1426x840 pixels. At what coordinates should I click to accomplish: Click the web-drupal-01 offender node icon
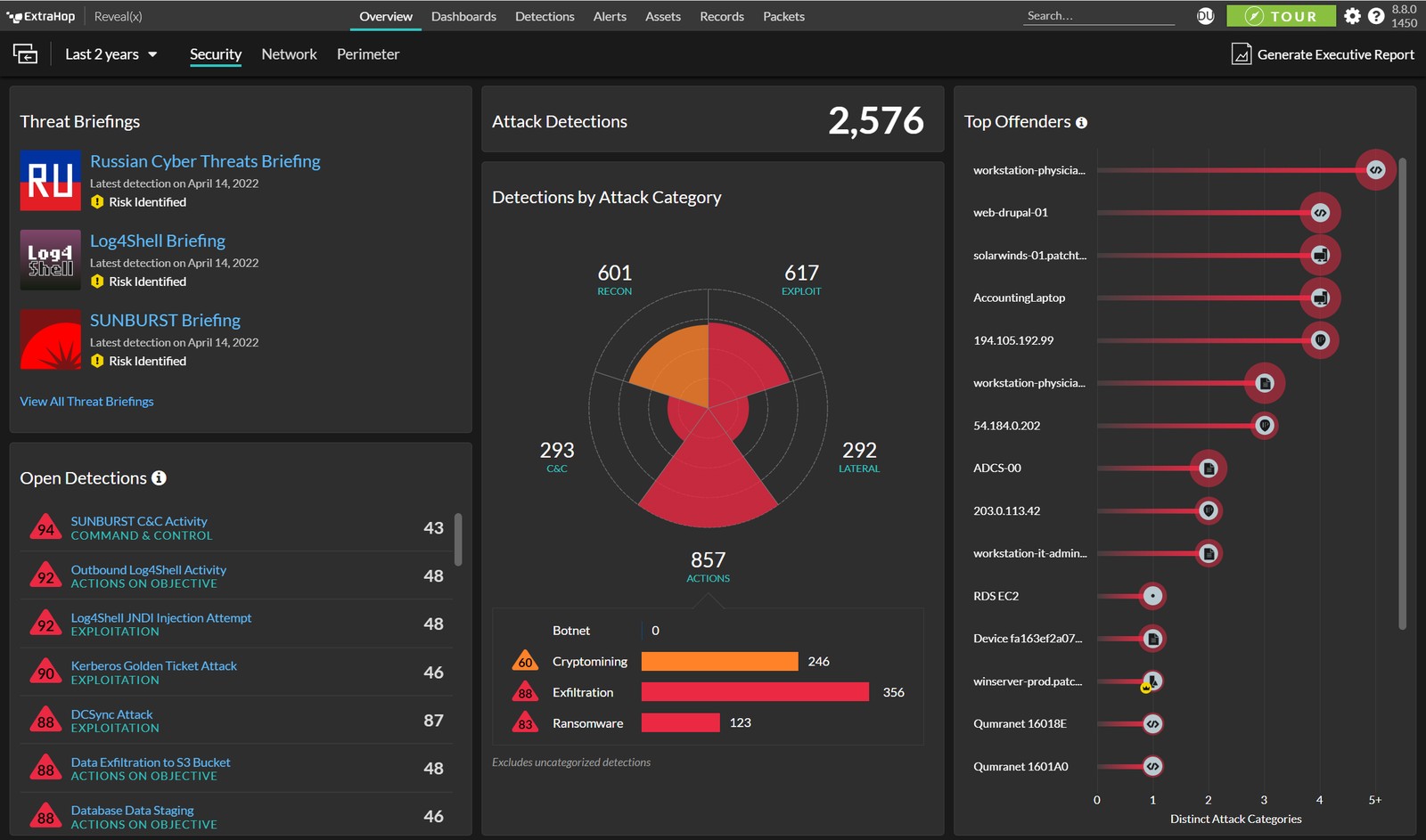click(1320, 213)
